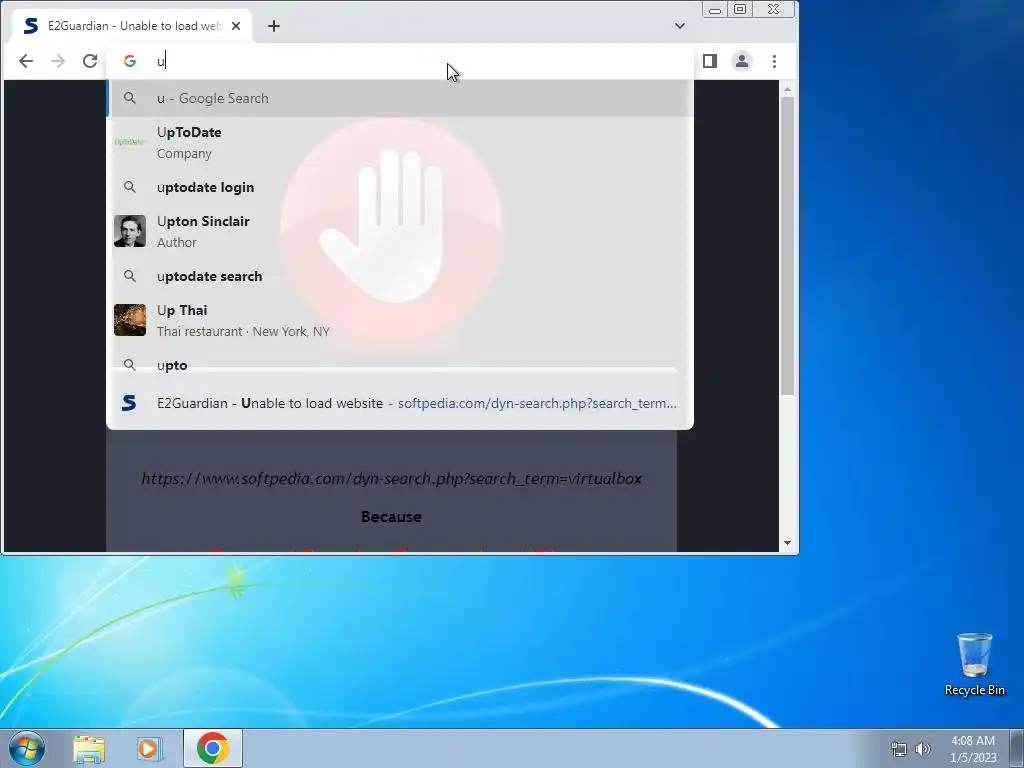Click the softpedia blocked URL text
1024x768 pixels.
coord(392,479)
